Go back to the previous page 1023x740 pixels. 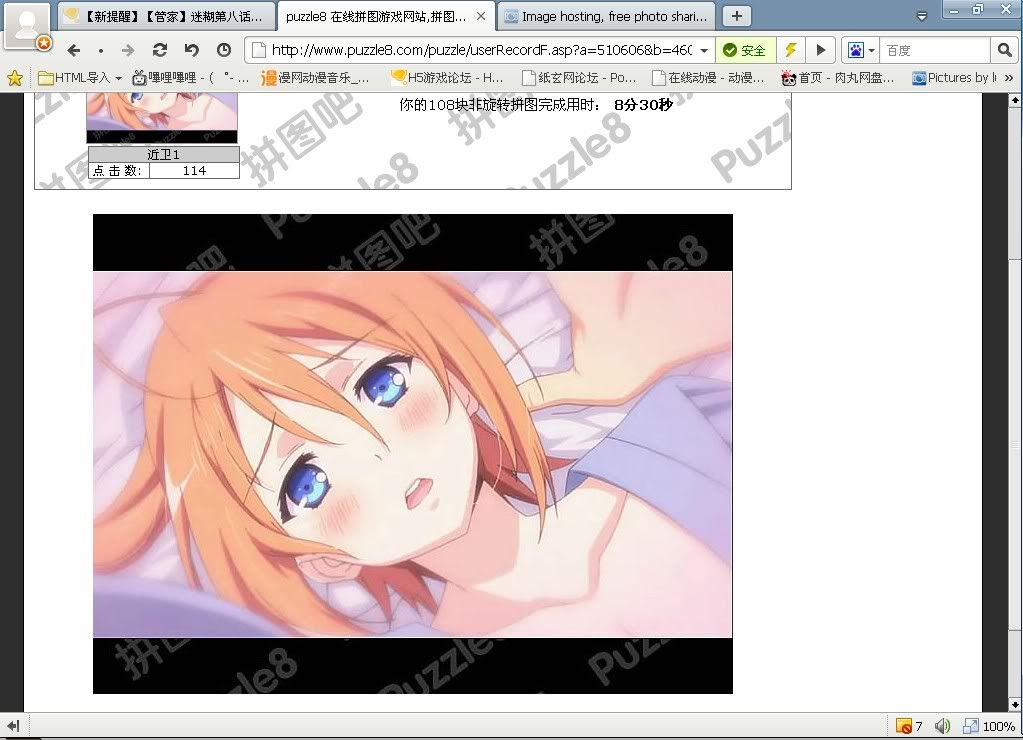(x=74, y=50)
